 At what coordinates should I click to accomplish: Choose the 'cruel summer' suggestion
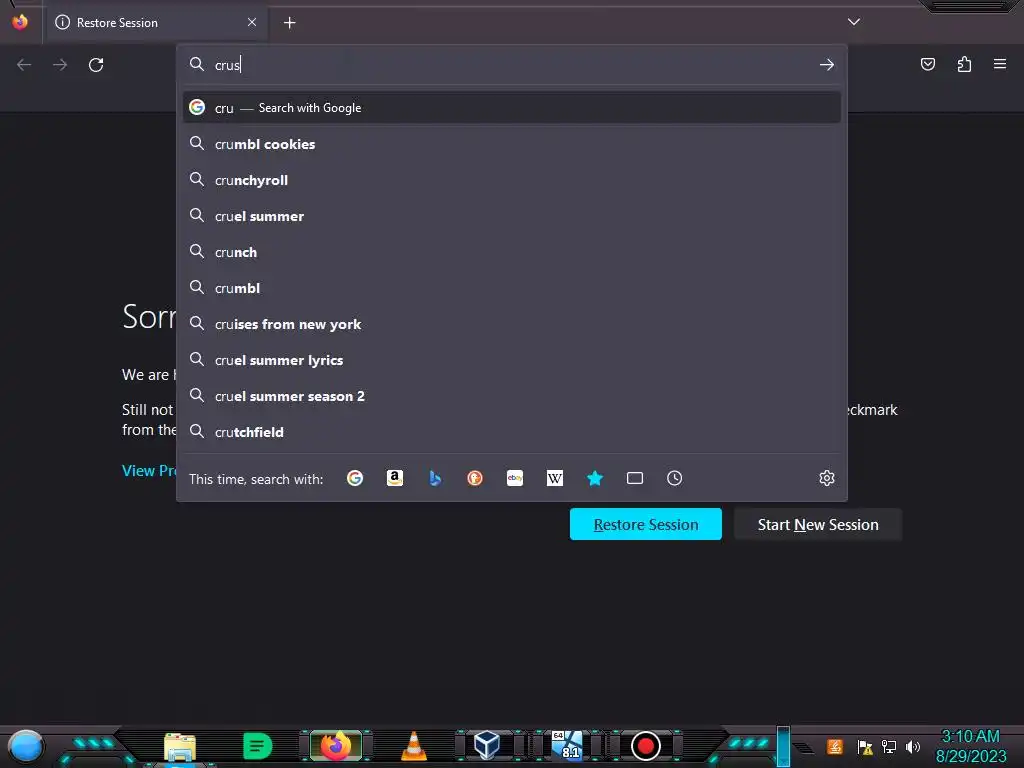click(x=512, y=216)
